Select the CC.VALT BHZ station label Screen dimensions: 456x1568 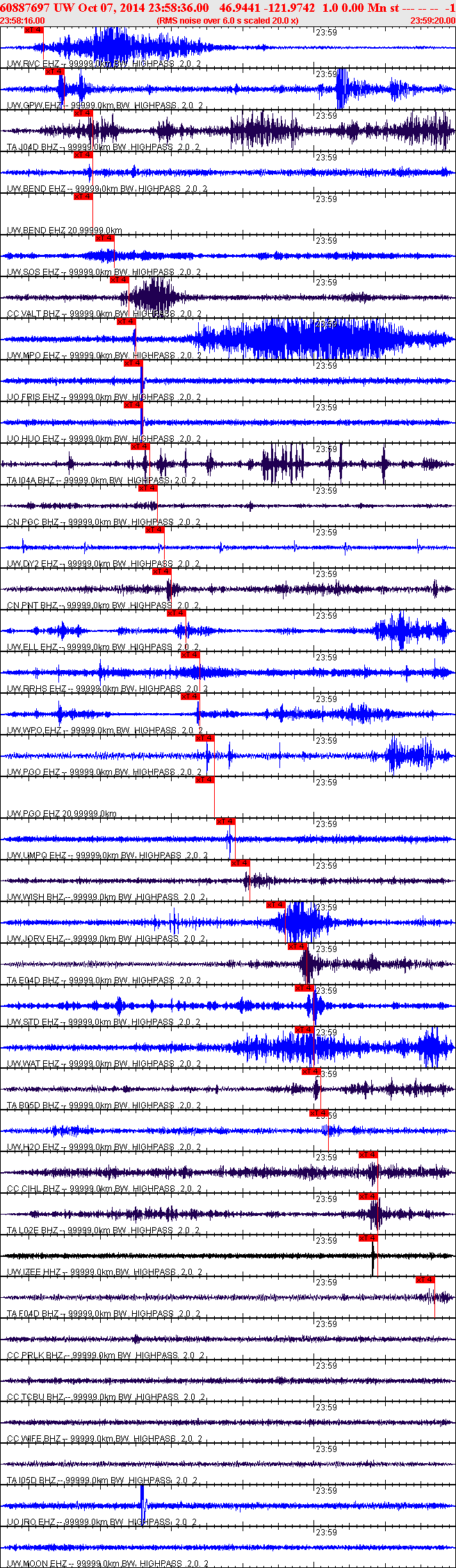click(x=104, y=313)
